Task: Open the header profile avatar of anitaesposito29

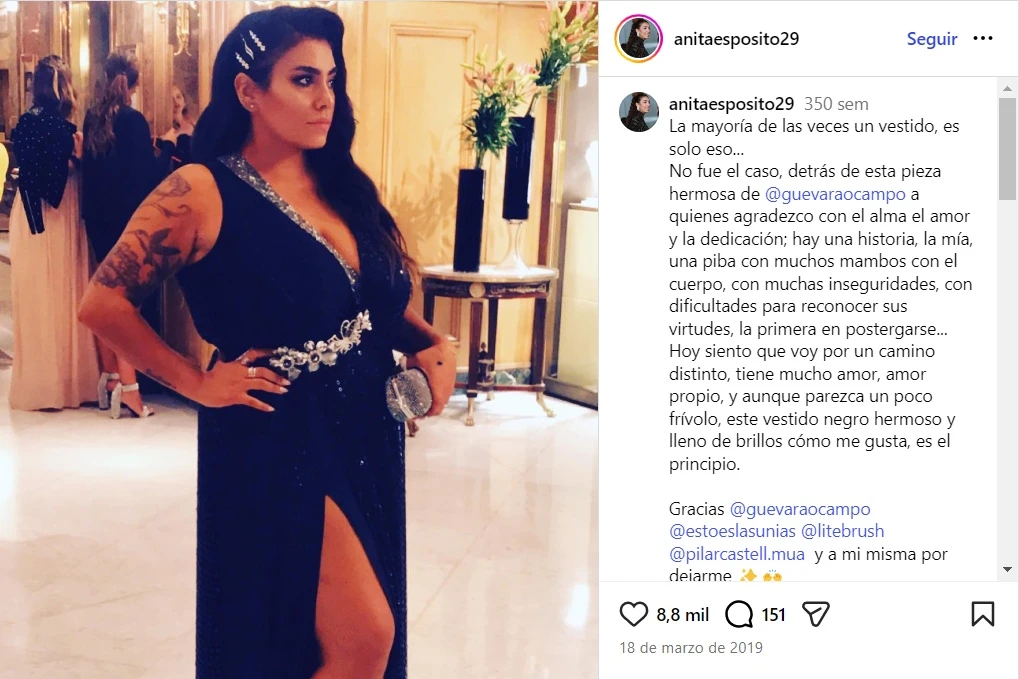Action: click(x=638, y=38)
